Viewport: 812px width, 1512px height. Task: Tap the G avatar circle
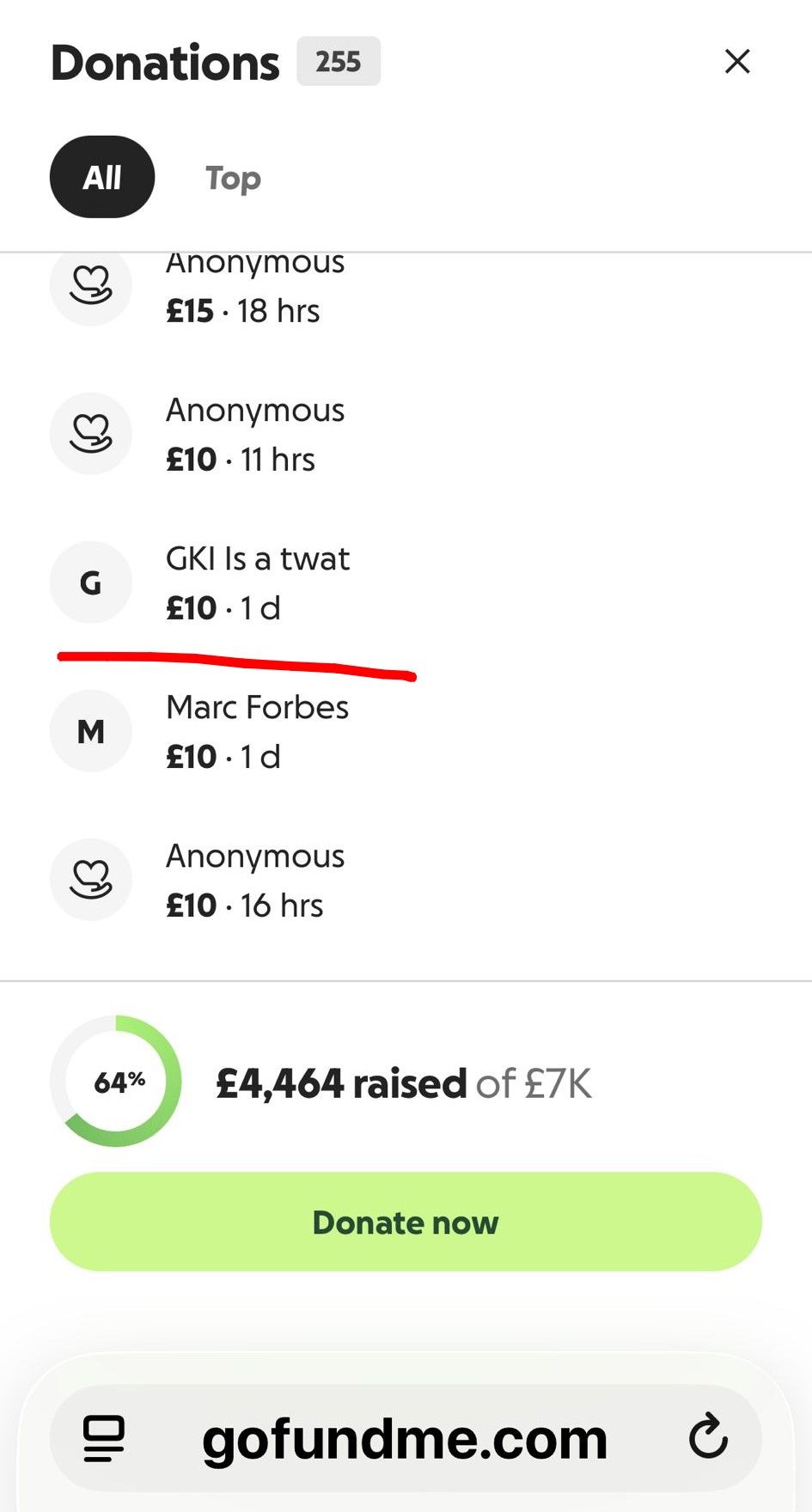pos(91,582)
